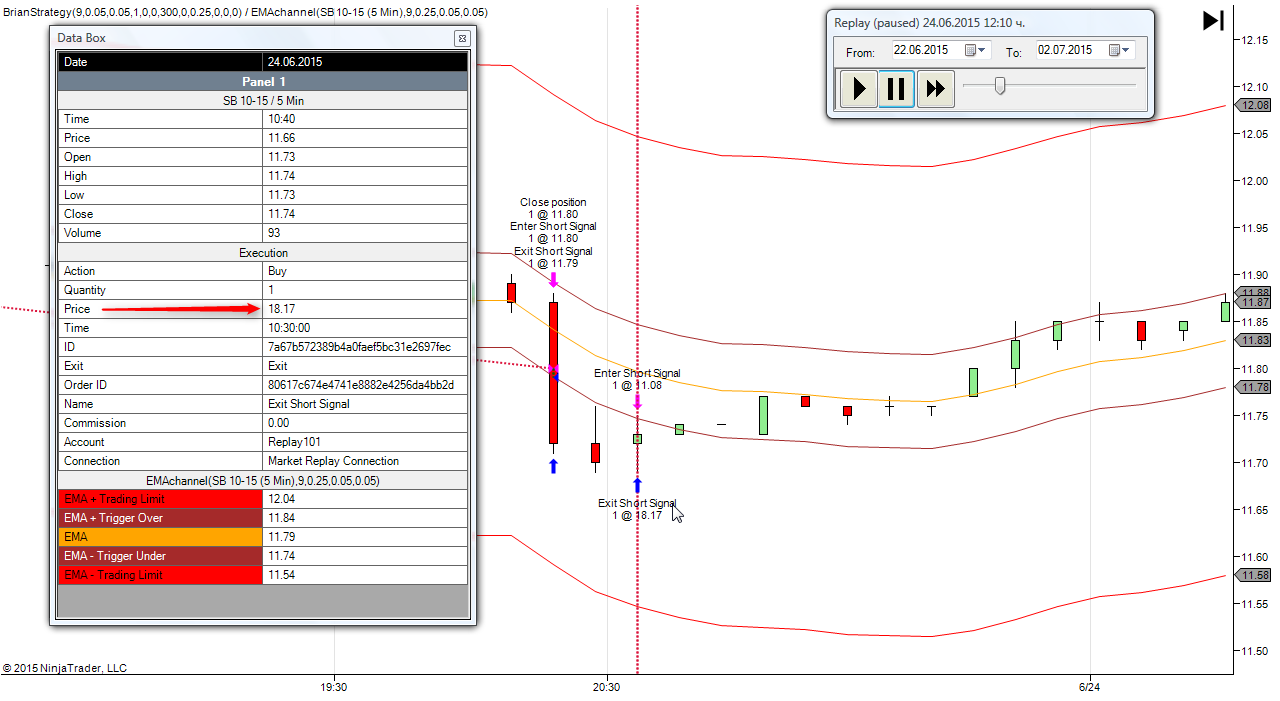Click the execution Time value 10:30:00
Screen dimensions: 1280x701
coord(365,328)
